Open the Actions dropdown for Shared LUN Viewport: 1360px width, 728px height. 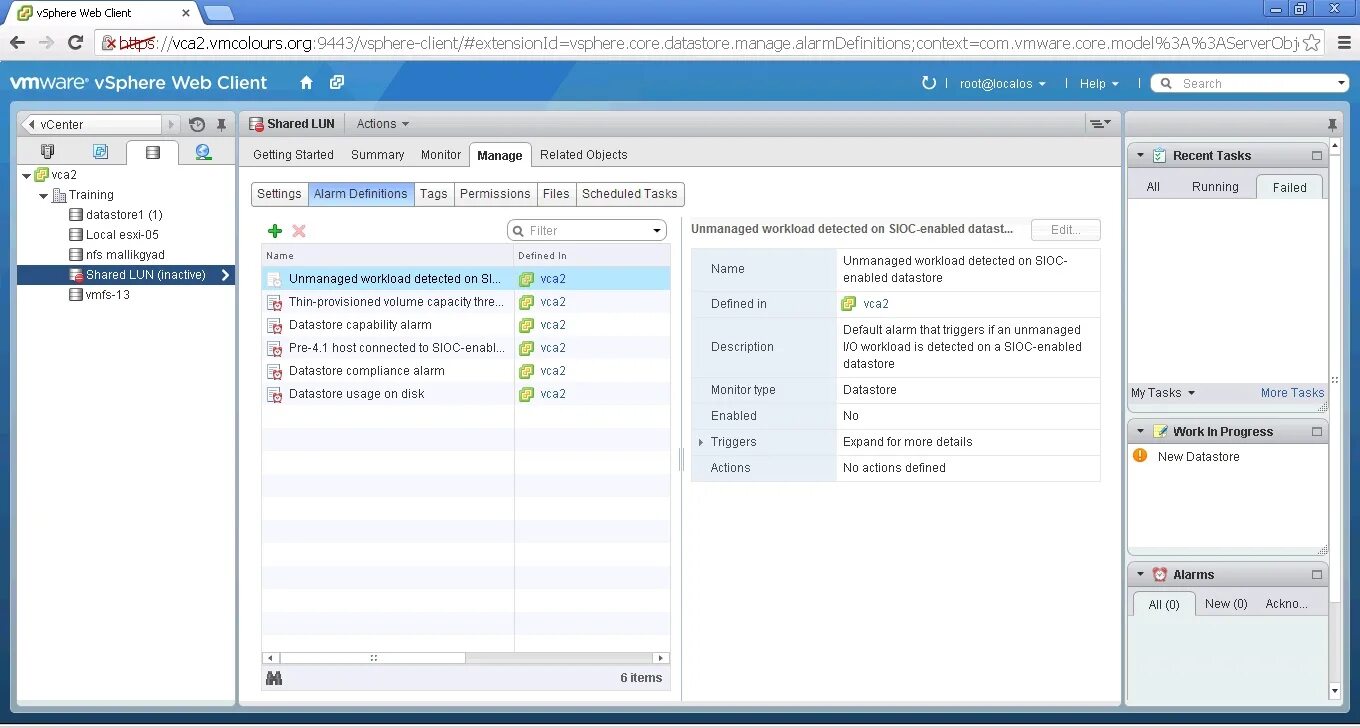pos(381,123)
